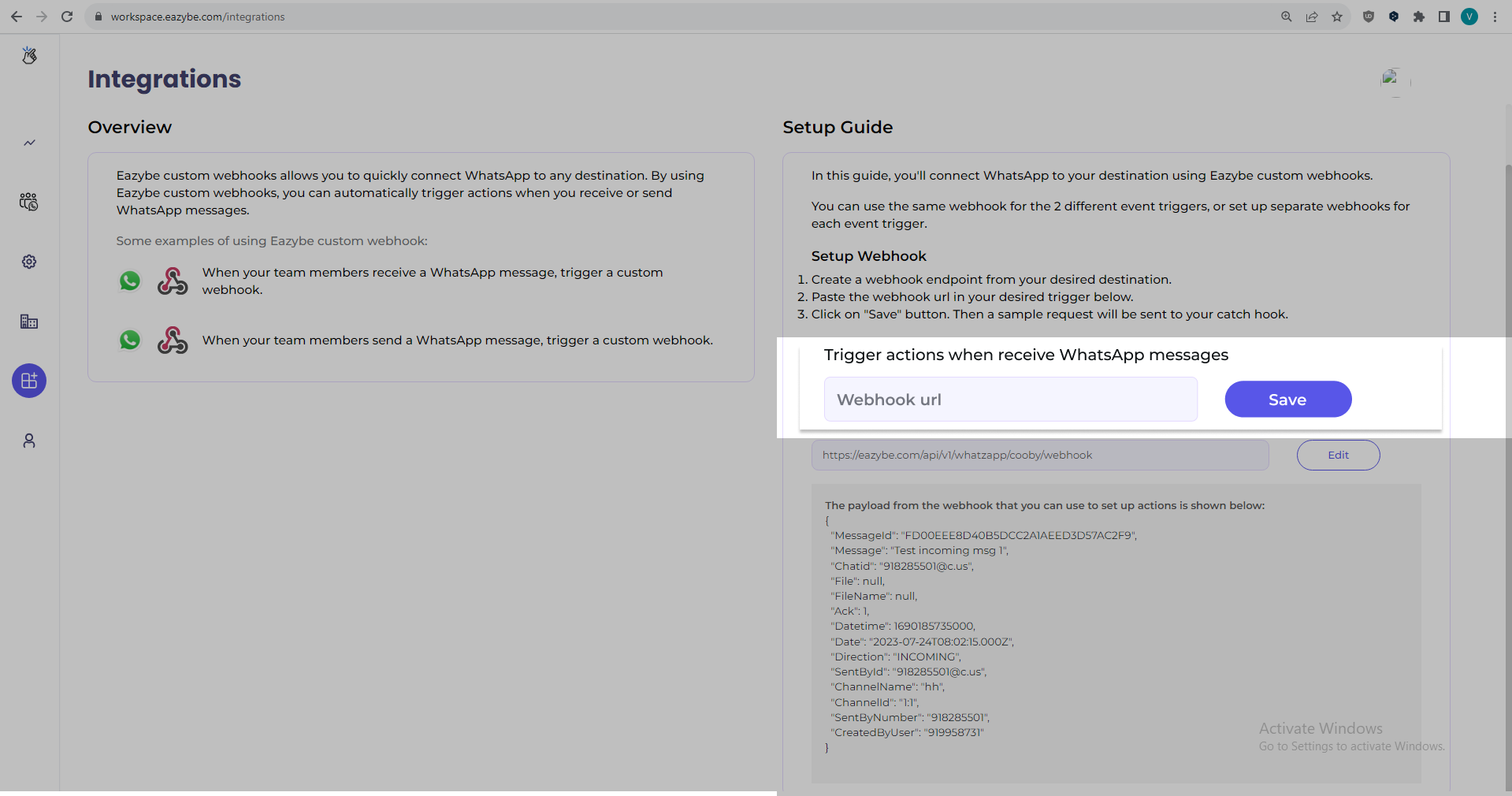Click "Trigger actions when receive WhatsApp messages" title
This screenshot has width=1512, height=796.
coord(1026,355)
